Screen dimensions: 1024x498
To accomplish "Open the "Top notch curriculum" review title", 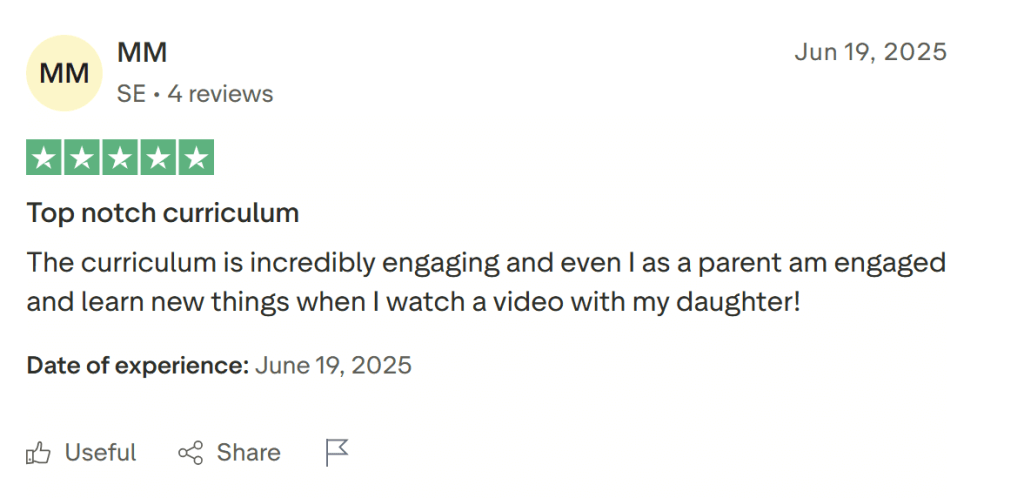I will (x=163, y=213).
